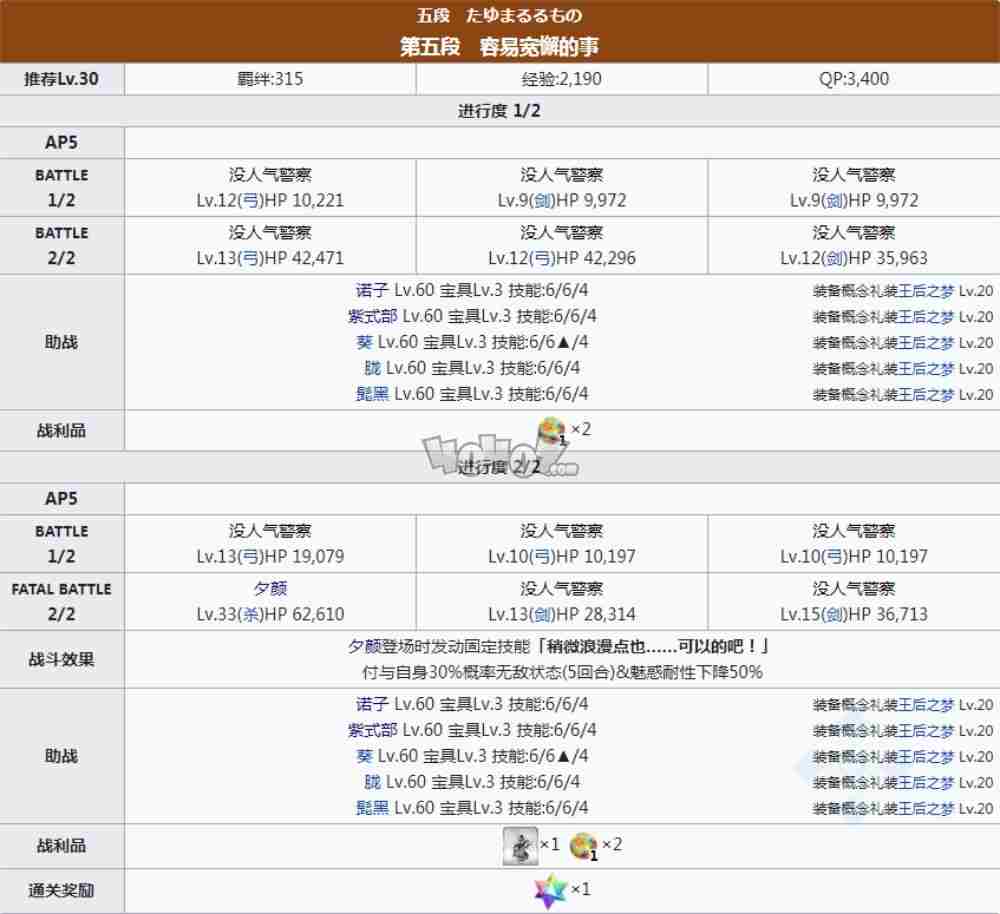The width and height of the screenshot is (1000, 914).
Task: Select the 推荐Lv.30 cell
Action: 62,78
